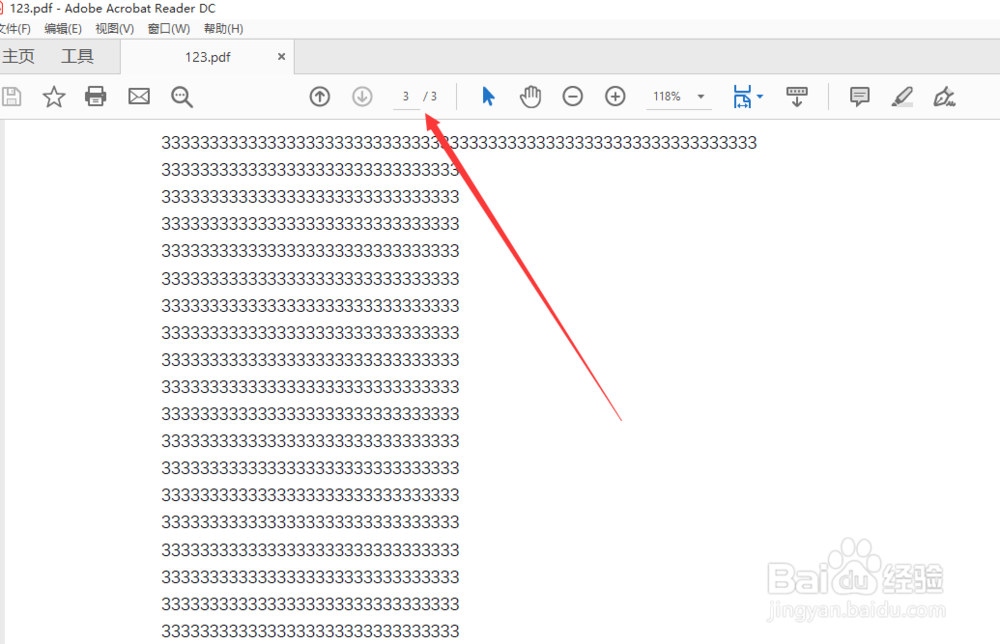Screen dimensions: 1000x644
Task: Zoom in with the plus icon
Action: [x=615, y=96]
